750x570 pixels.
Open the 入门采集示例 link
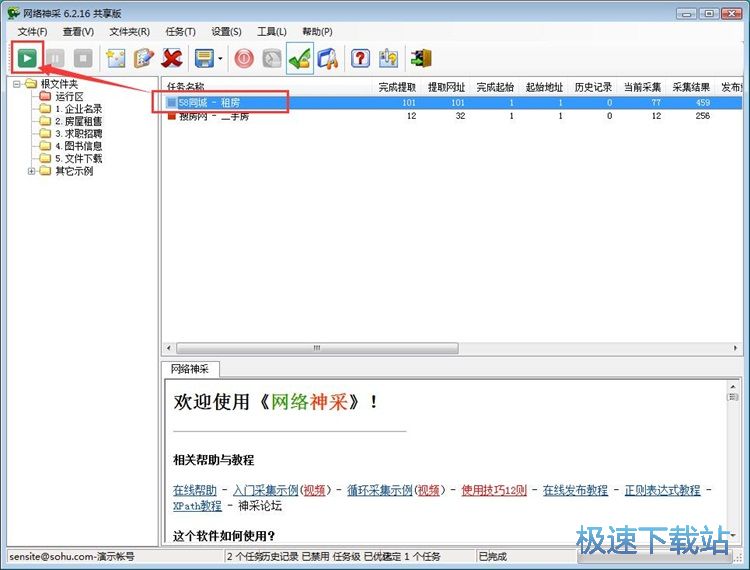(265, 490)
